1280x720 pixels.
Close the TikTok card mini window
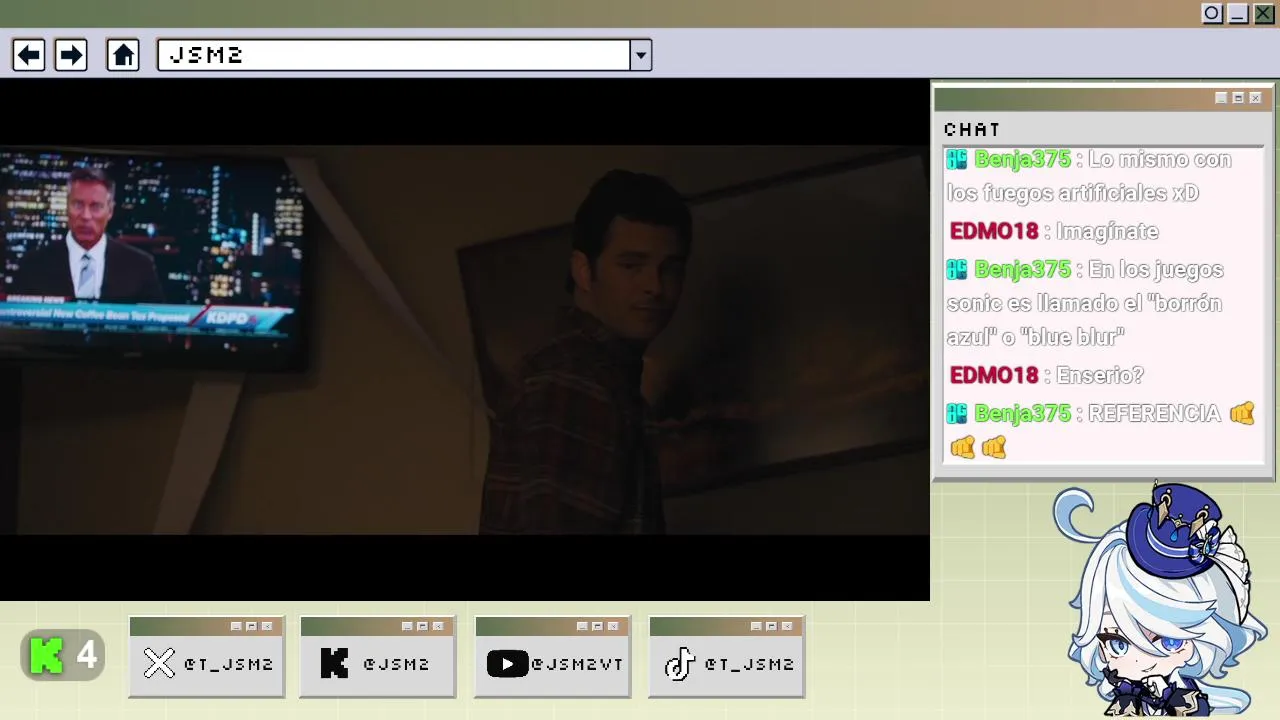787,626
